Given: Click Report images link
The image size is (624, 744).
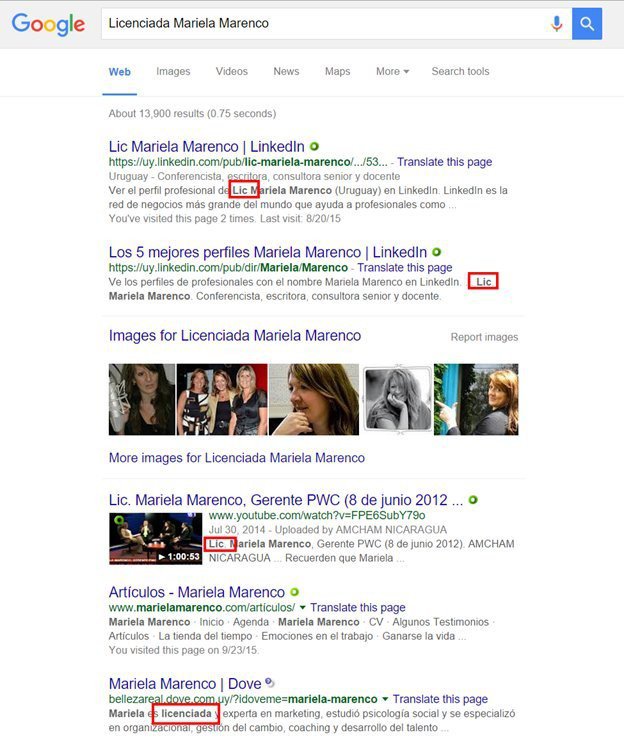Looking at the screenshot, I should 484,337.
